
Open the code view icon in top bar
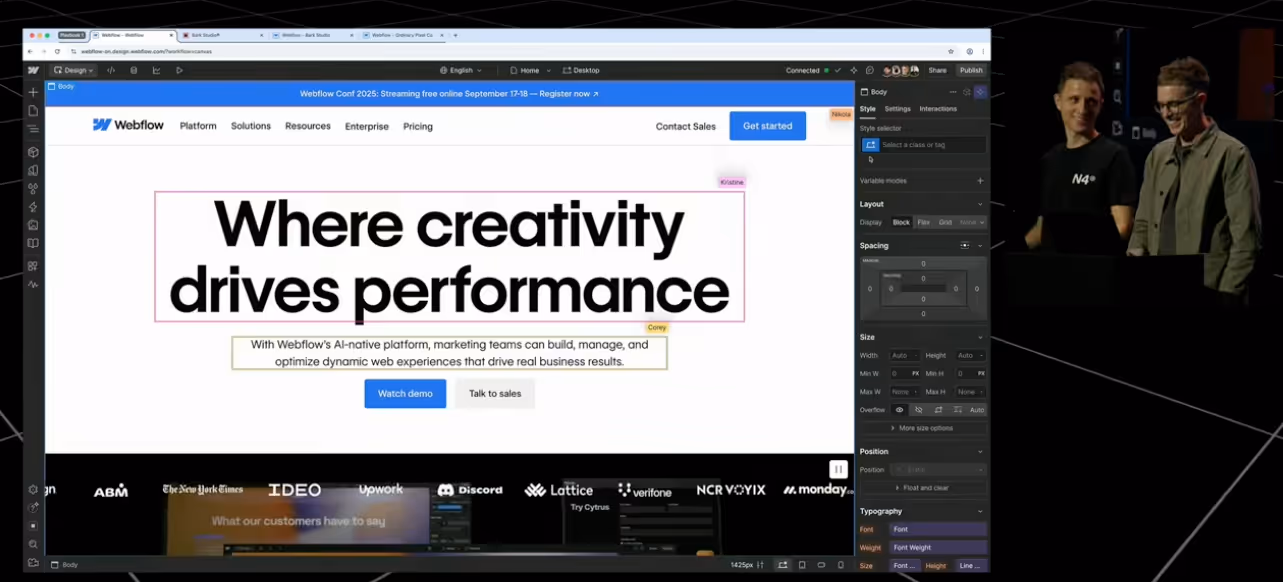tap(111, 70)
